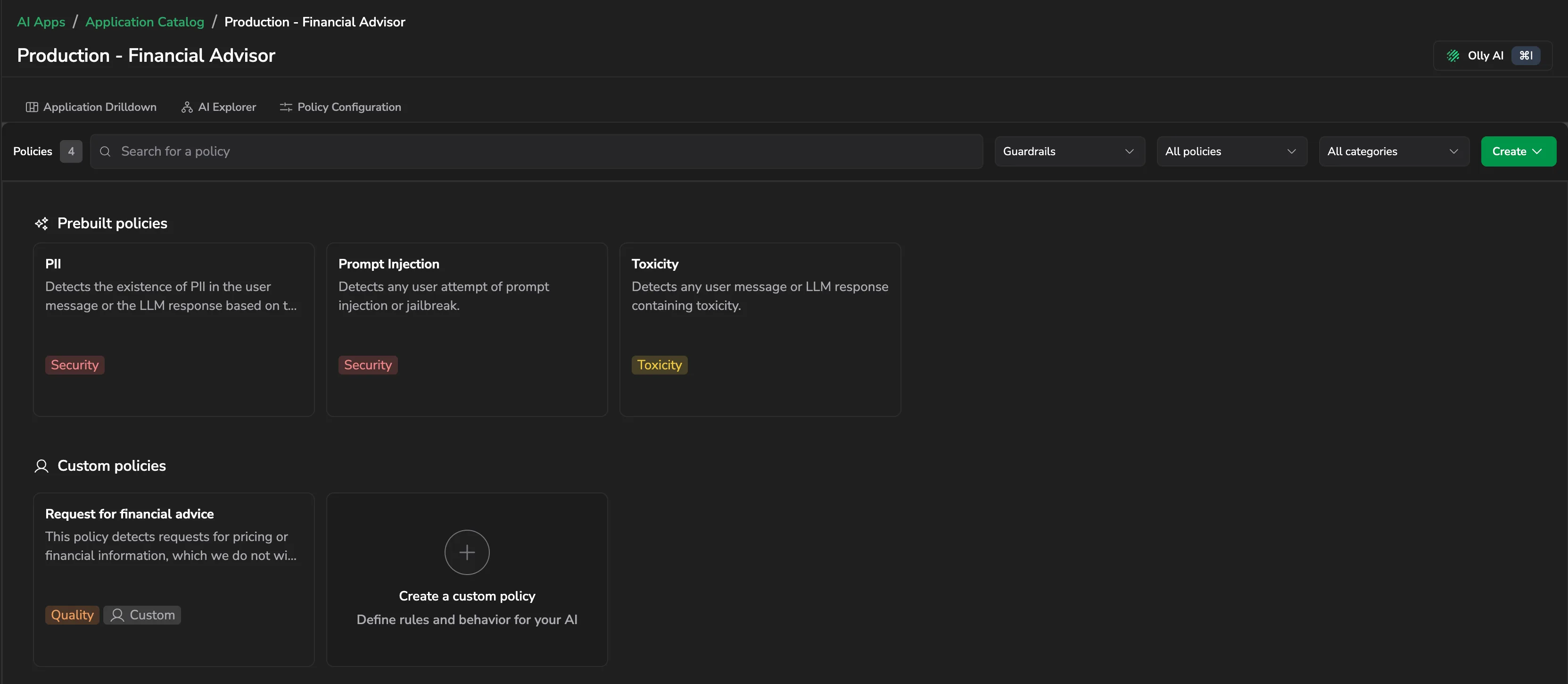This screenshot has height=684, width=1568.
Task: Open the Guardrails dropdown
Action: 1070,152
